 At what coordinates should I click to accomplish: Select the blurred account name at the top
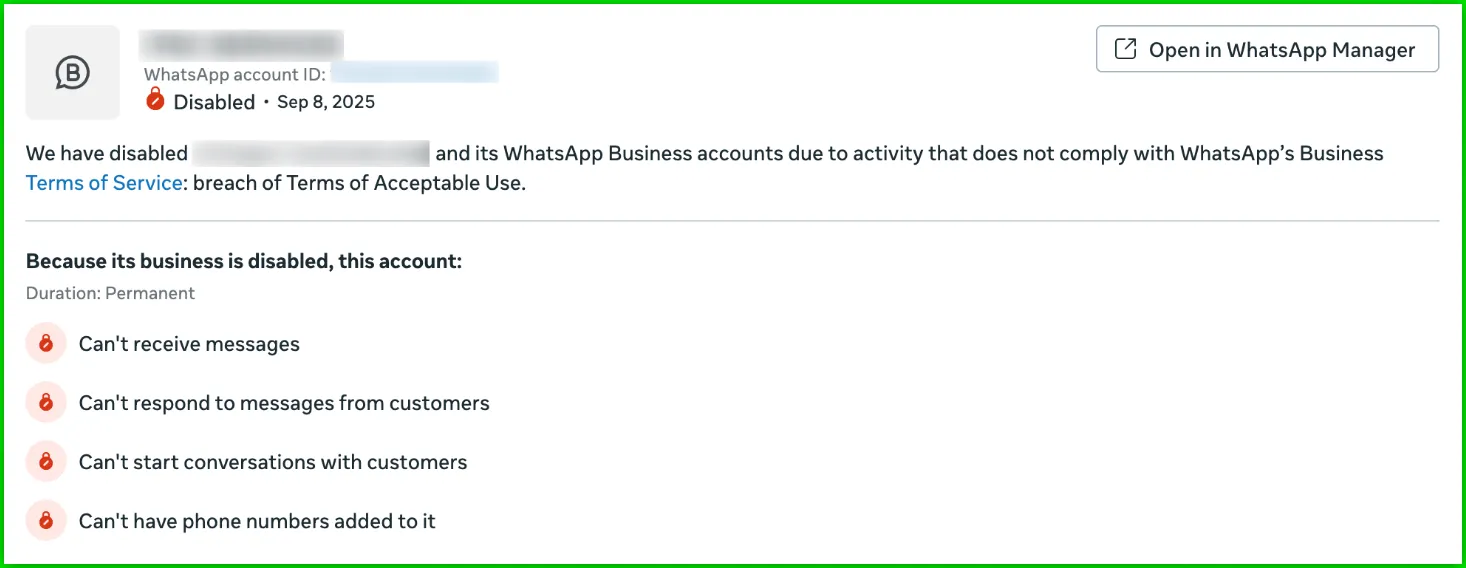click(x=243, y=45)
